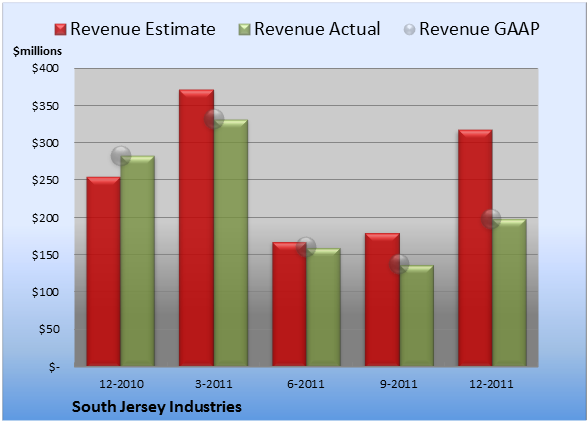Image resolution: width=588 pixels, height=422 pixels.
Task: Click the $50 axis value
Action: (49, 329)
